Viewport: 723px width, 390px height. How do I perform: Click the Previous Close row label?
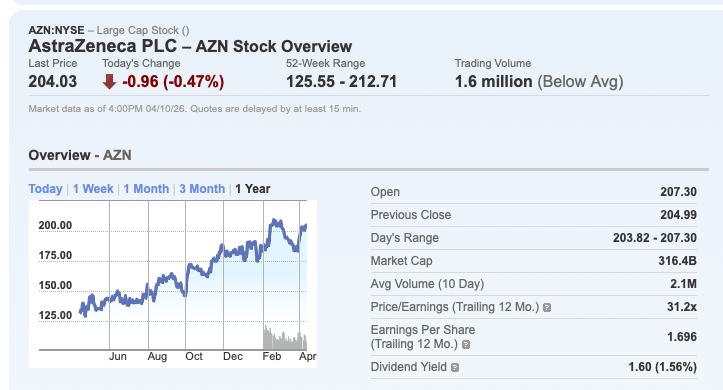coord(411,215)
